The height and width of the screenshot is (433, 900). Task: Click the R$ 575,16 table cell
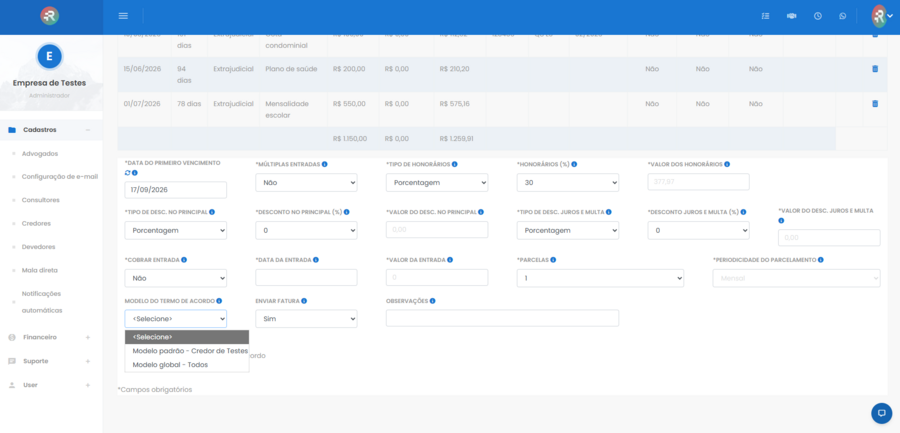[x=459, y=109]
